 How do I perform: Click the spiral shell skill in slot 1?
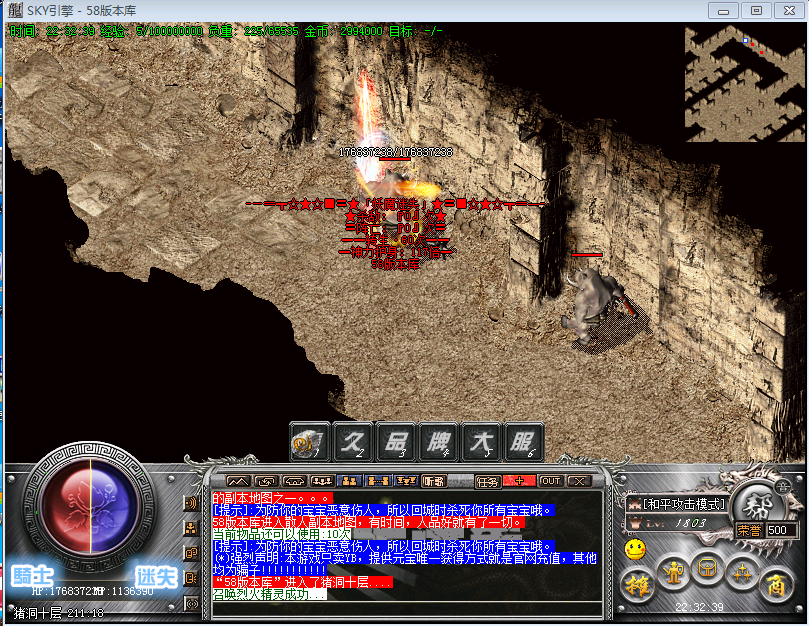point(310,441)
